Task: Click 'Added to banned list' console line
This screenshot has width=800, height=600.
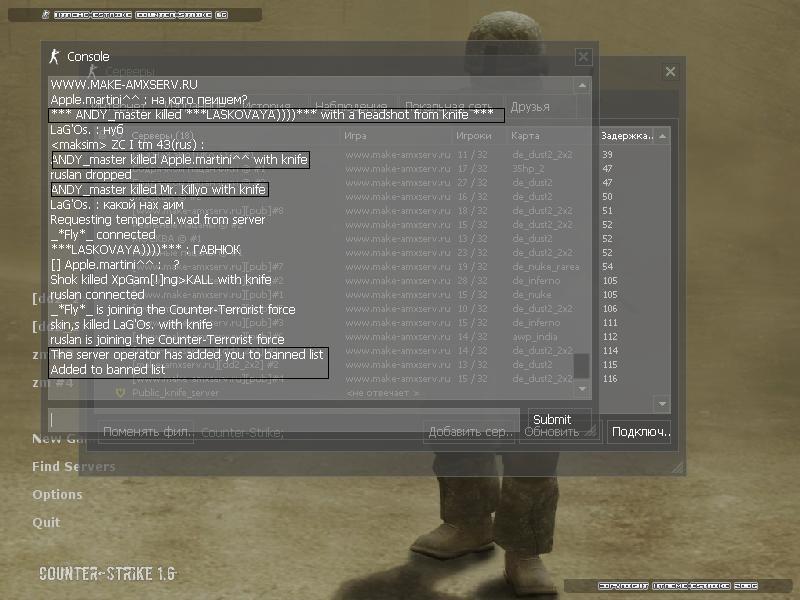Action: [108, 369]
